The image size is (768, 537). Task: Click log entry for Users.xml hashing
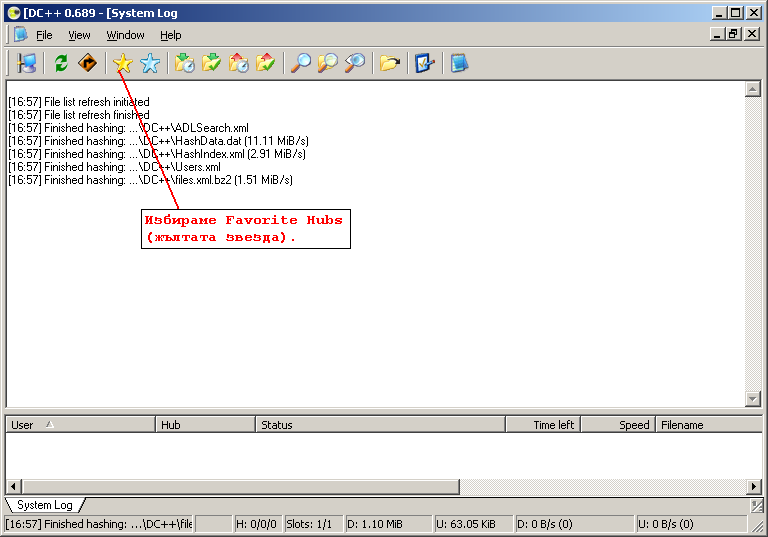[x=114, y=167]
